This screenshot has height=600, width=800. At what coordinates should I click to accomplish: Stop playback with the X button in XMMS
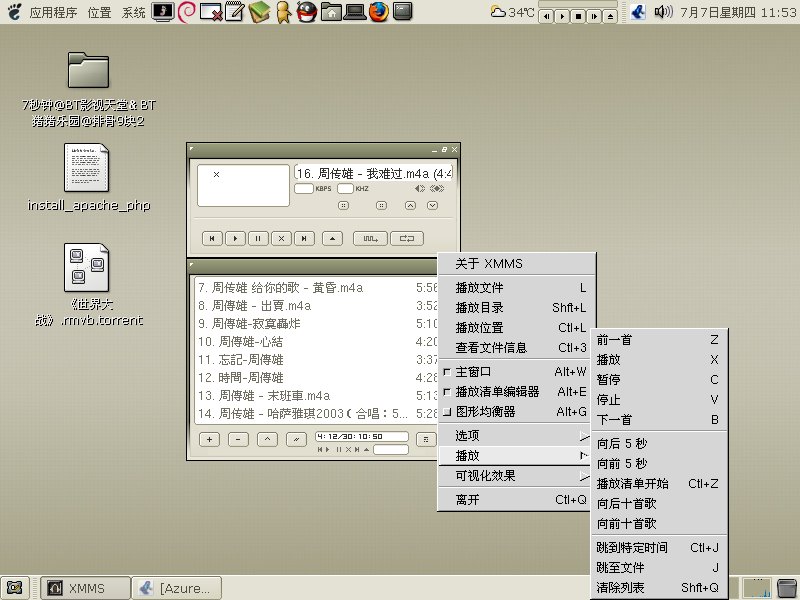[281, 238]
